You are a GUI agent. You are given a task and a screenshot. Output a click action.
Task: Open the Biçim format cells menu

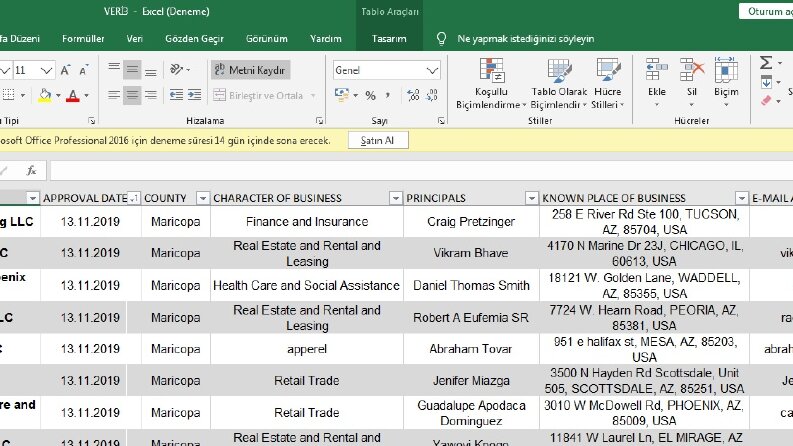click(x=726, y=82)
